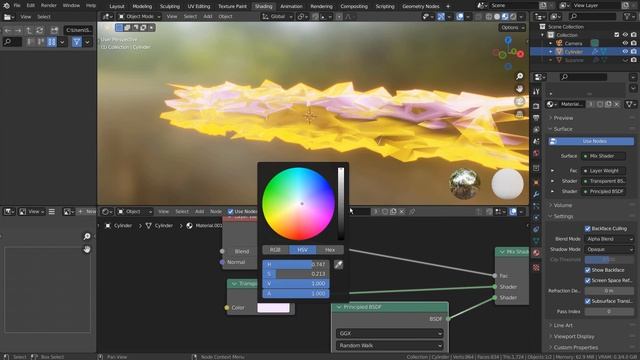Select Solid viewport shading icon
Screen dimensions: 640x360
(497, 17)
